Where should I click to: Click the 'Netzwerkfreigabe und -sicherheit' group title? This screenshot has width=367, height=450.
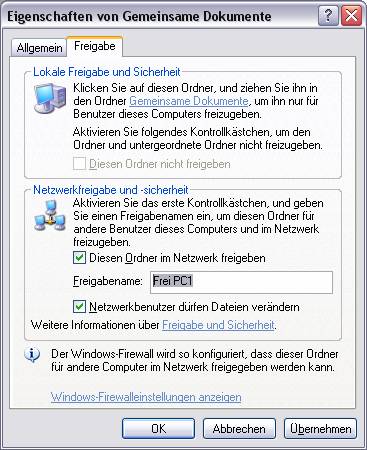[111, 190]
